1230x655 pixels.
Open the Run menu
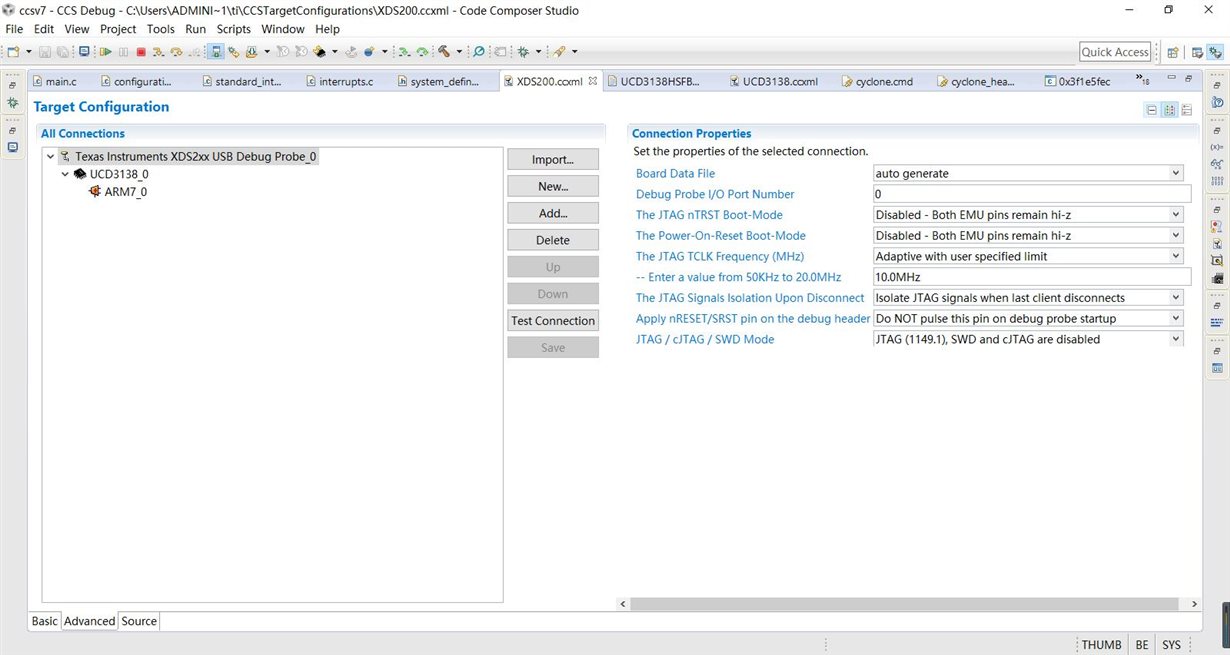195,29
